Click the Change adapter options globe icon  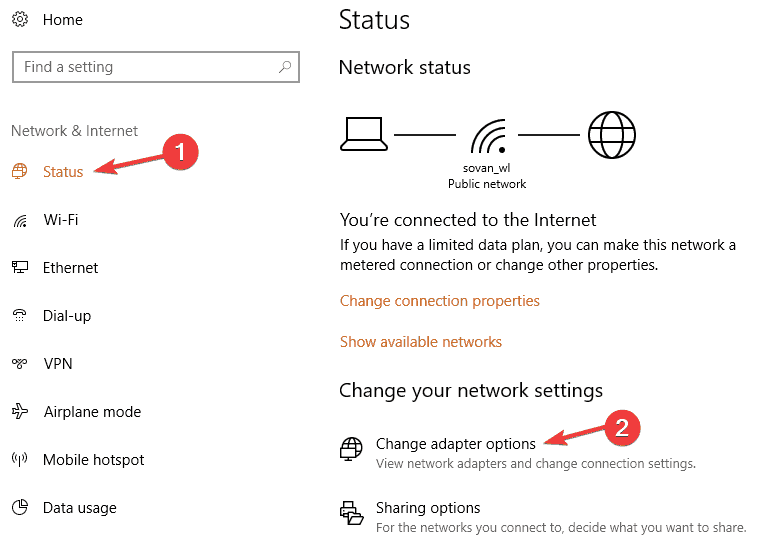351,449
